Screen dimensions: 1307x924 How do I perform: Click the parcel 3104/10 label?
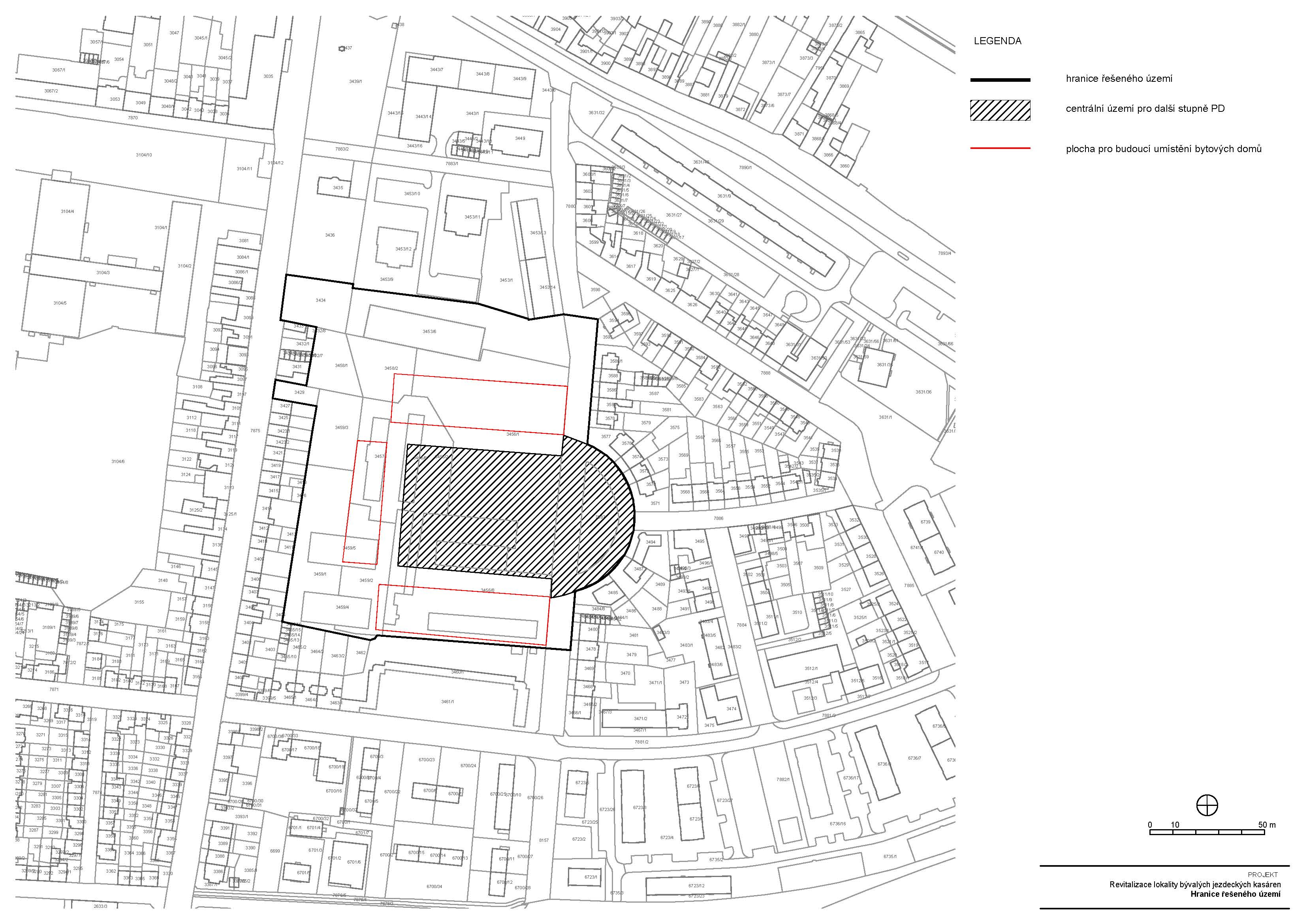click(x=144, y=155)
